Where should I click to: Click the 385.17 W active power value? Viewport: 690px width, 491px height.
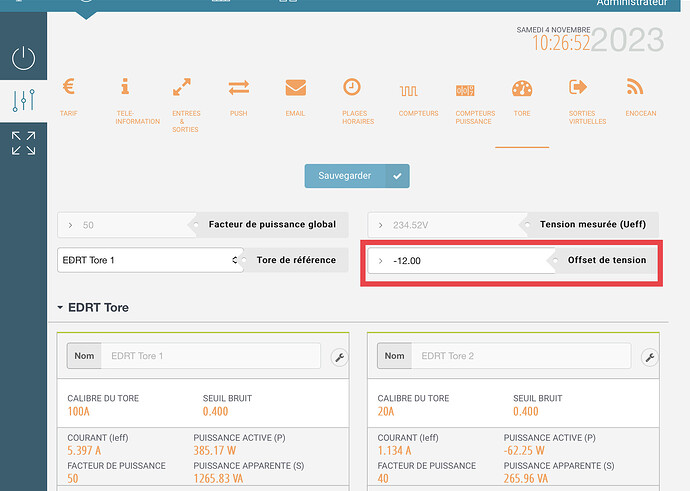click(215, 451)
